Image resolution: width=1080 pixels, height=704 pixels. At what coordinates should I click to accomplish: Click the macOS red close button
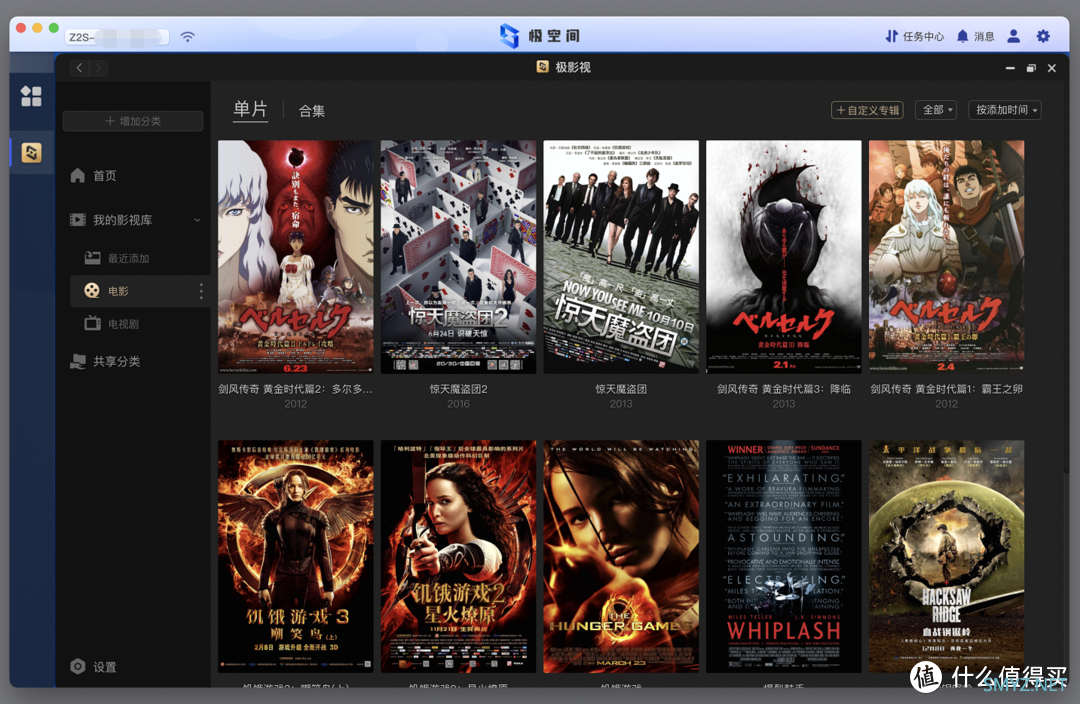[x=21, y=28]
